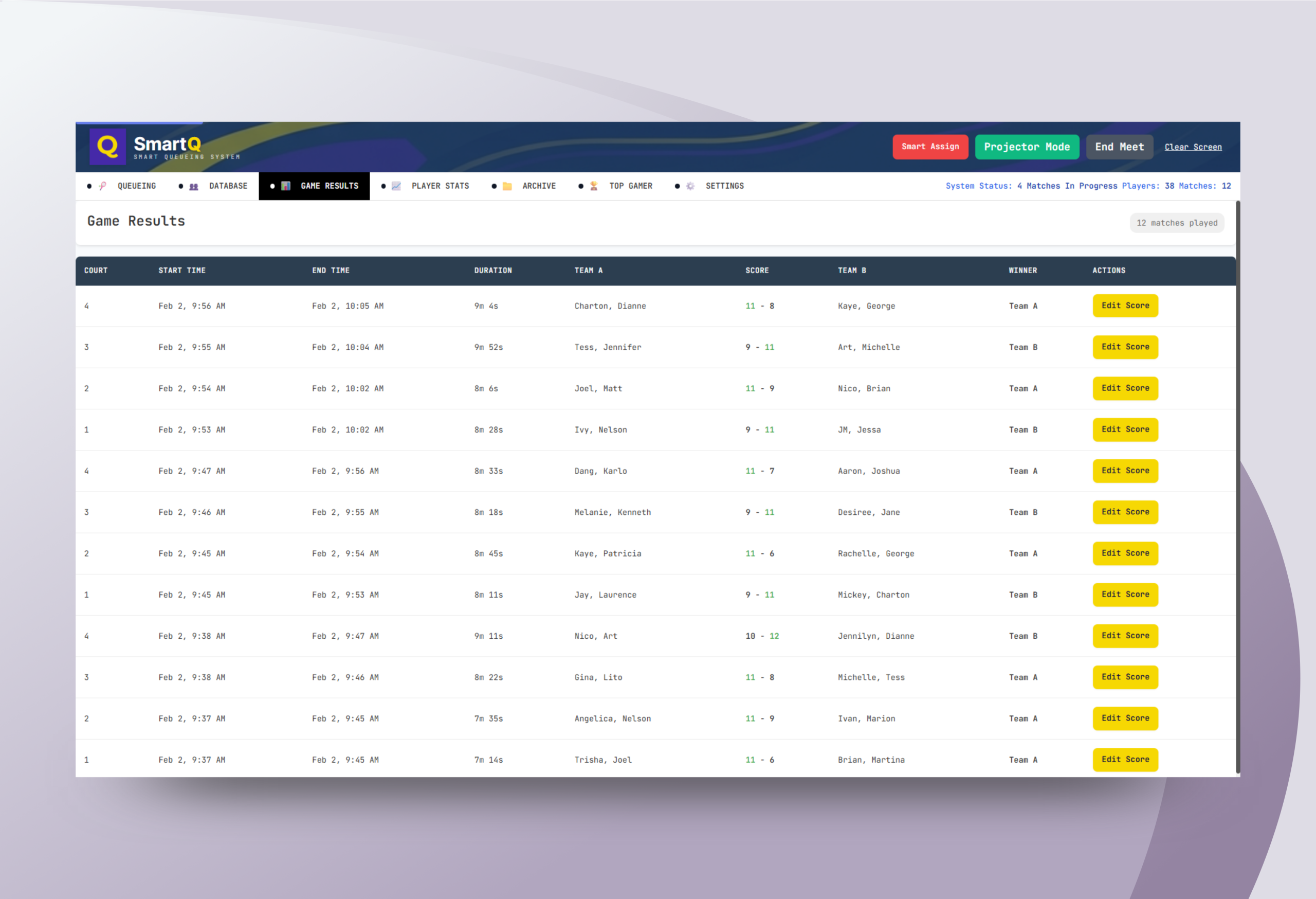Viewport: 1316px width, 899px height.
Task: Enable Projector Mode
Action: pos(1027,147)
